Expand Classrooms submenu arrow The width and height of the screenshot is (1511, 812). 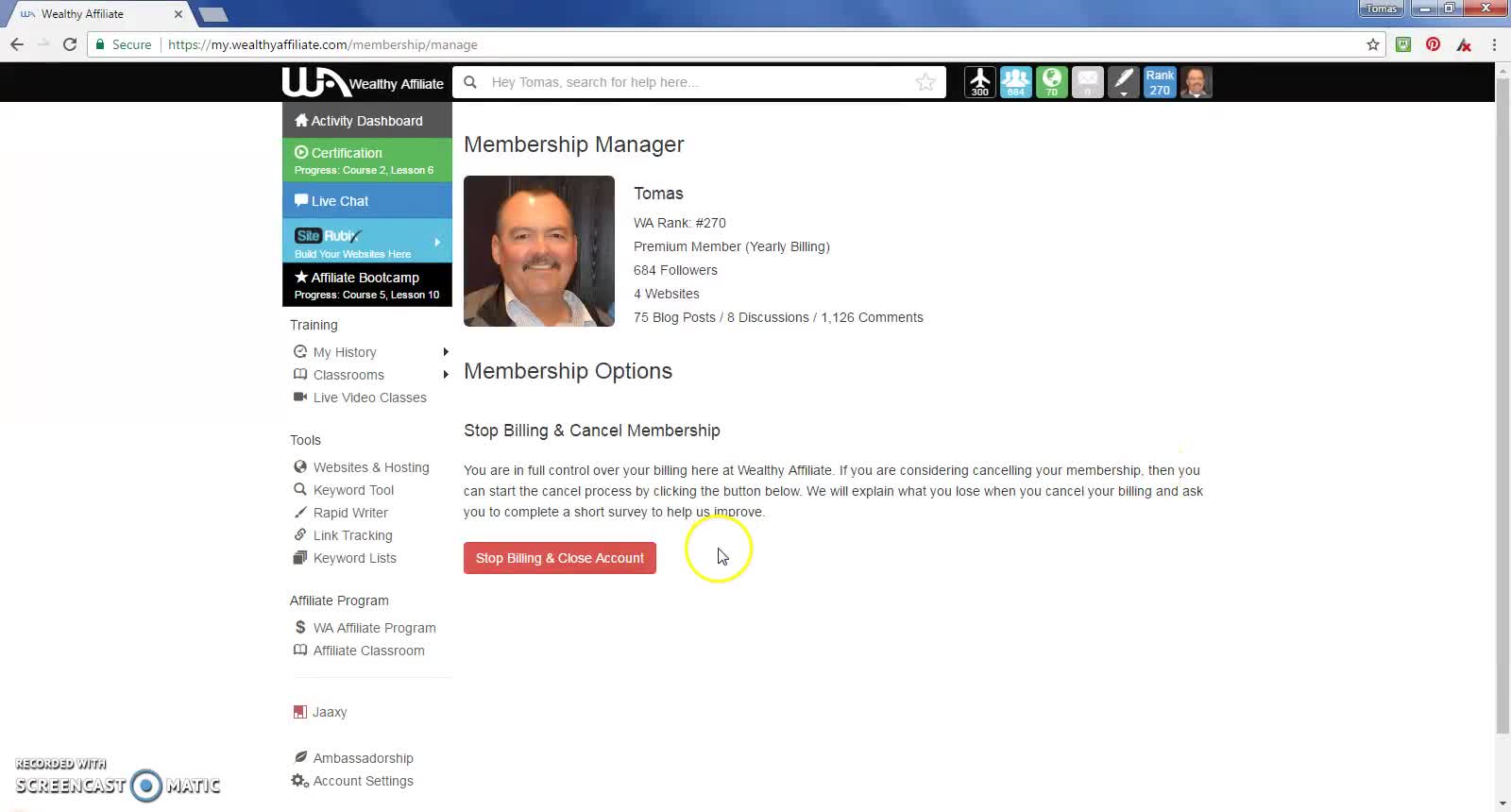(x=446, y=375)
